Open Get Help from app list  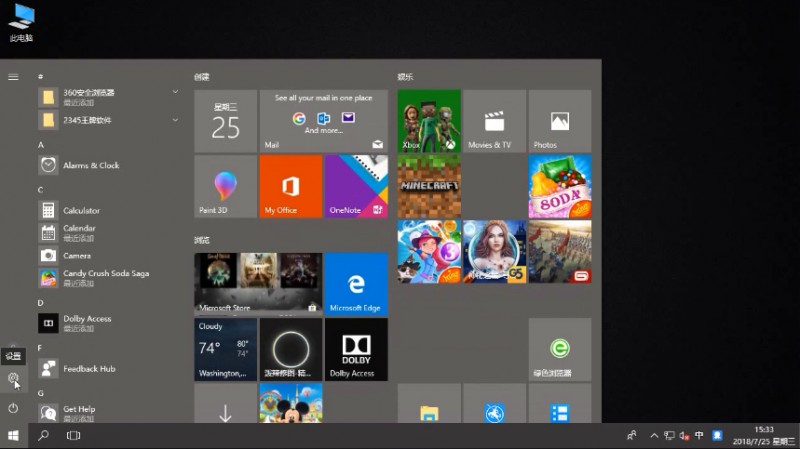(108, 412)
